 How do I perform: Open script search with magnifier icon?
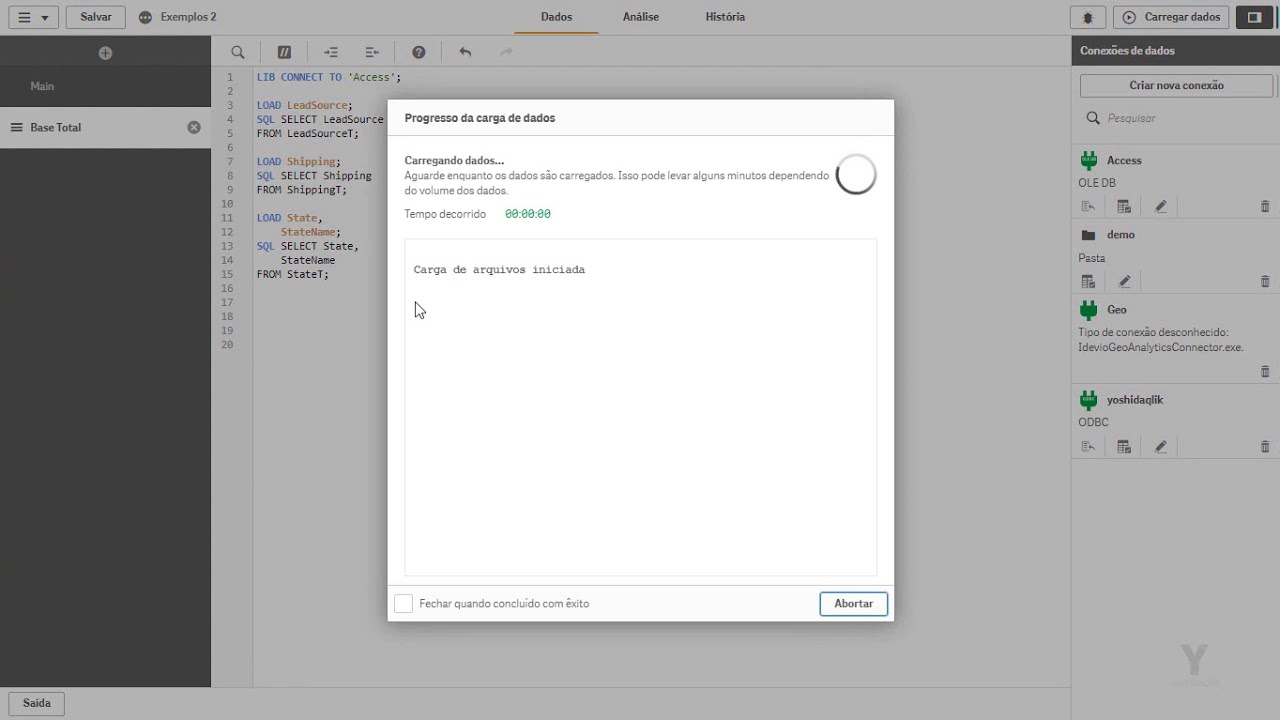pos(238,52)
